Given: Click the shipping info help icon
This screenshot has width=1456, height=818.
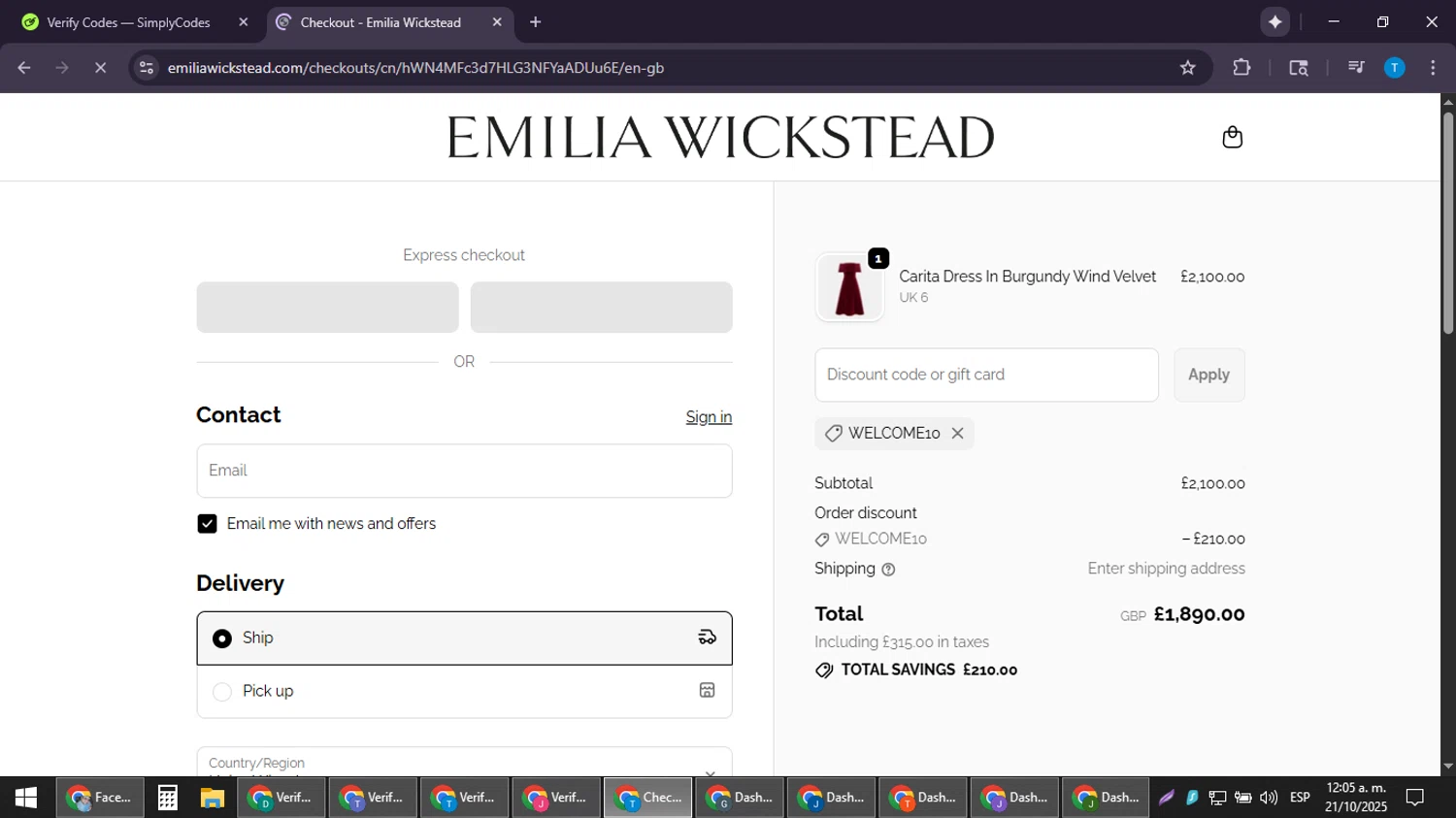Looking at the screenshot, I should point(888,570).
